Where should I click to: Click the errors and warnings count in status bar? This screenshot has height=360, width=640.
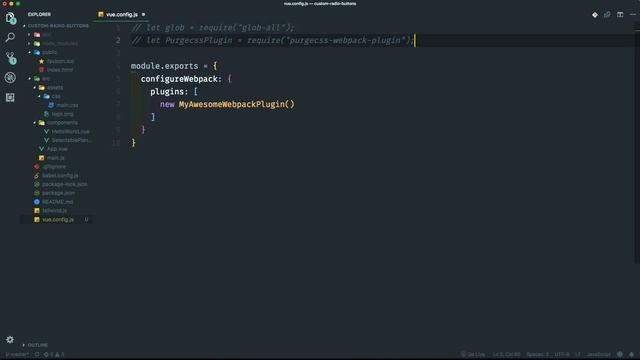pos(54,354)
